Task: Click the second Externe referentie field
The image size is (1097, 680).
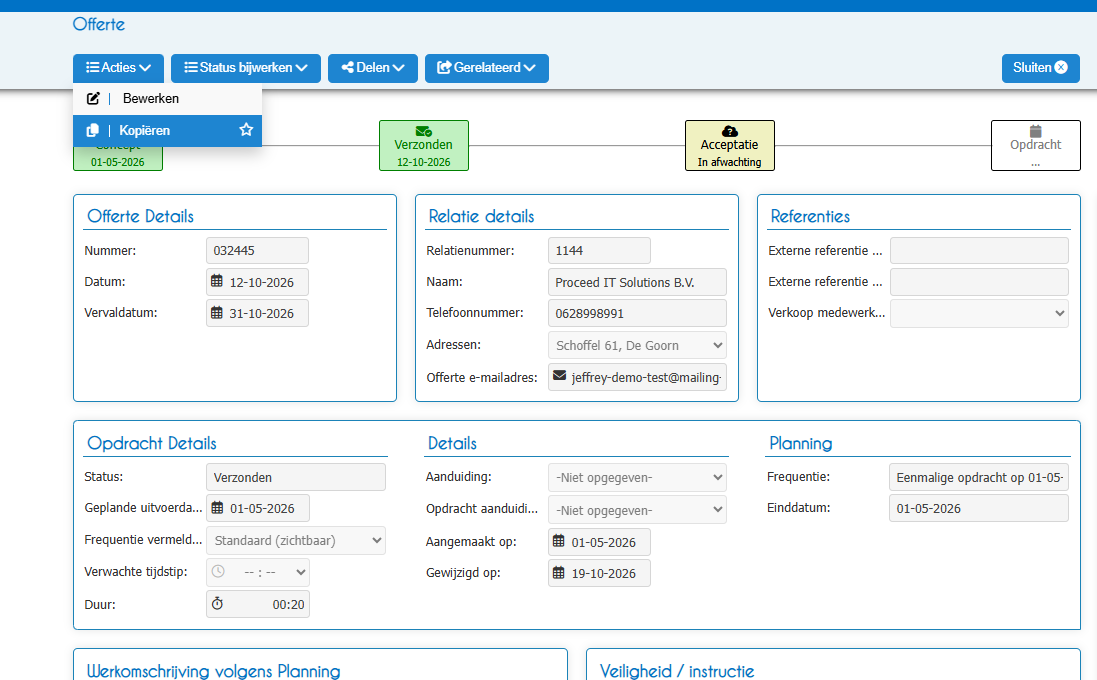Action: pos(979,282)
